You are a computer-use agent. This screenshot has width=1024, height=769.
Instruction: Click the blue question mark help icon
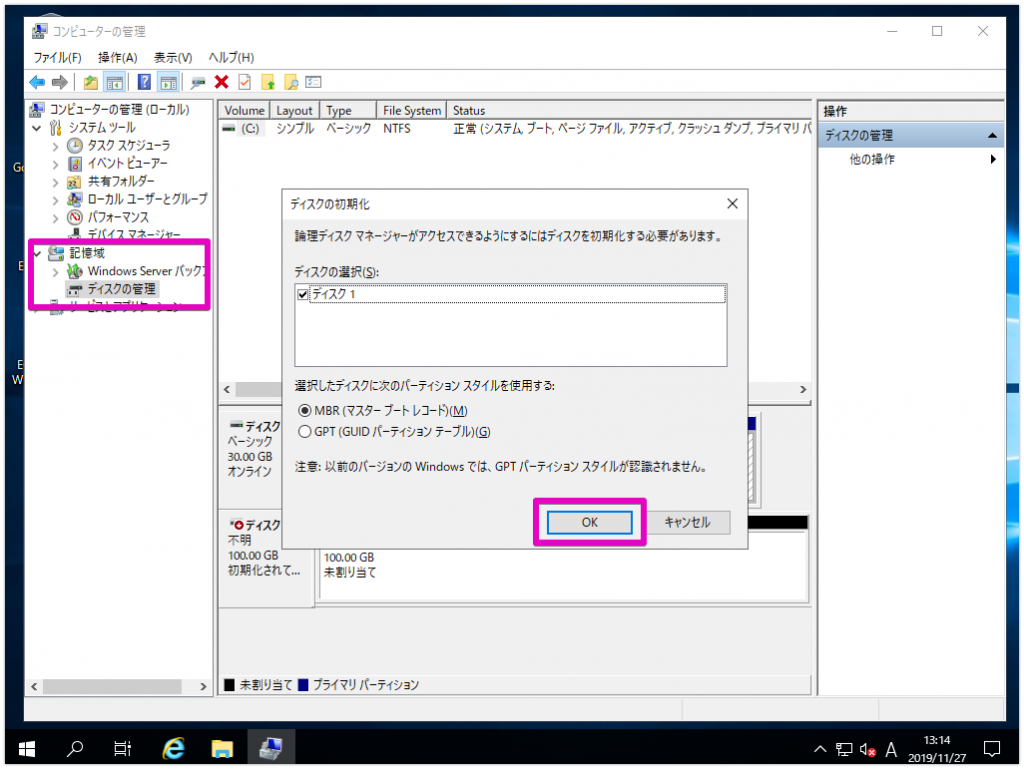(144, 82)
